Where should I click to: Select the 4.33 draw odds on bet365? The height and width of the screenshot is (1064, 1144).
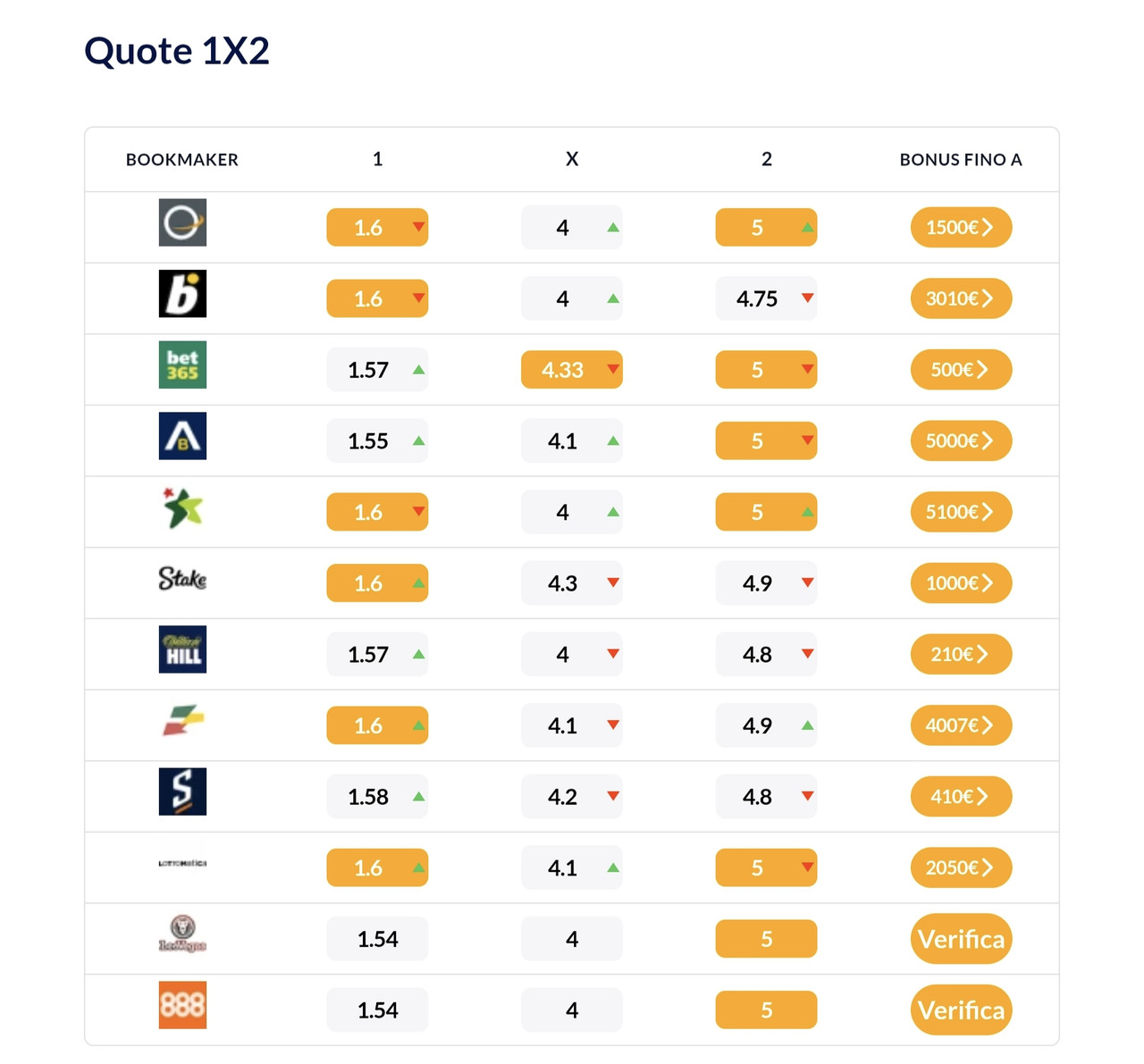tap(571, 370)
